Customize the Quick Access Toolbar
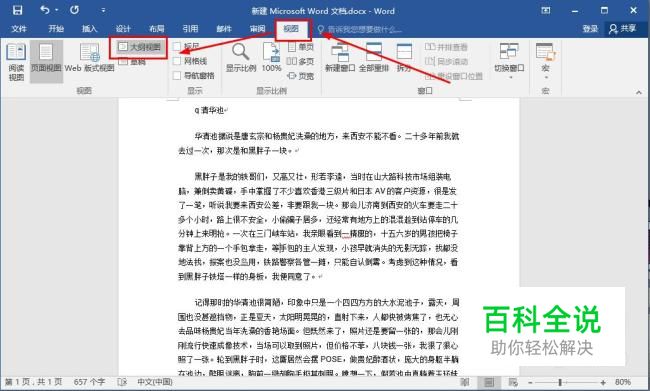650x391 pixels. pyautogui.click(x=103, y=10)
